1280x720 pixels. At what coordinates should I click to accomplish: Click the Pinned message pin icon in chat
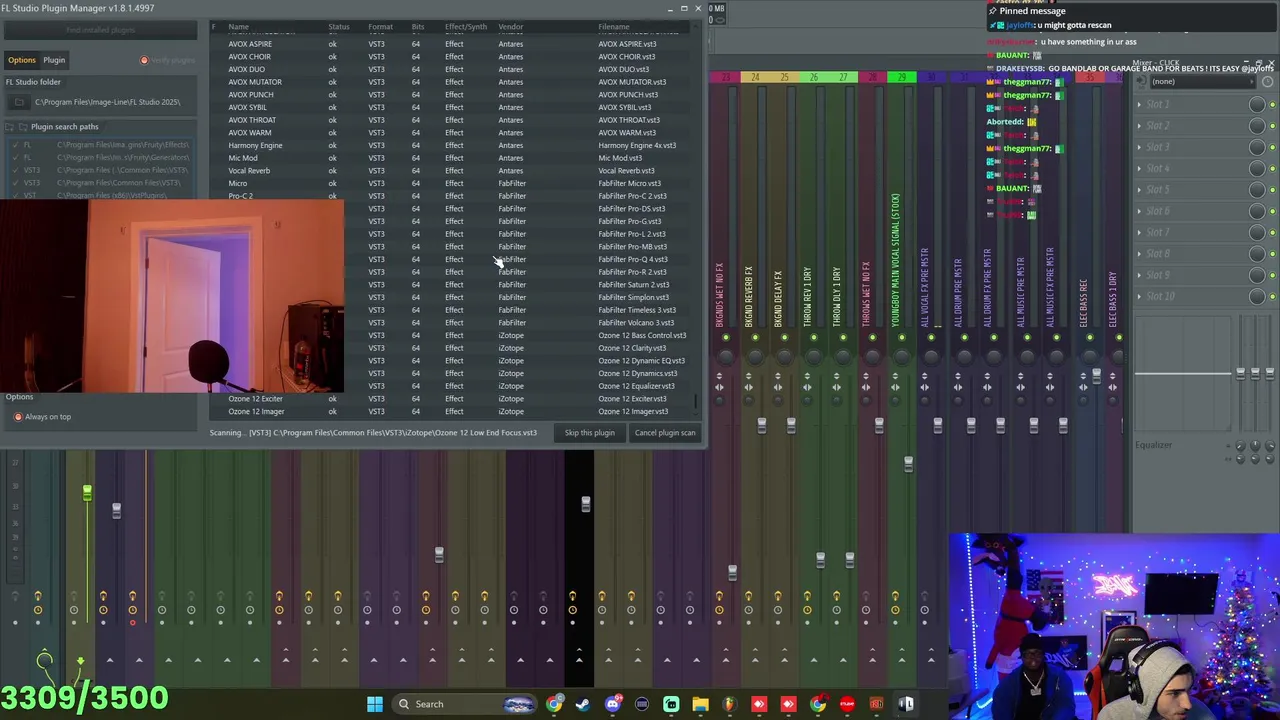[992, 11]
